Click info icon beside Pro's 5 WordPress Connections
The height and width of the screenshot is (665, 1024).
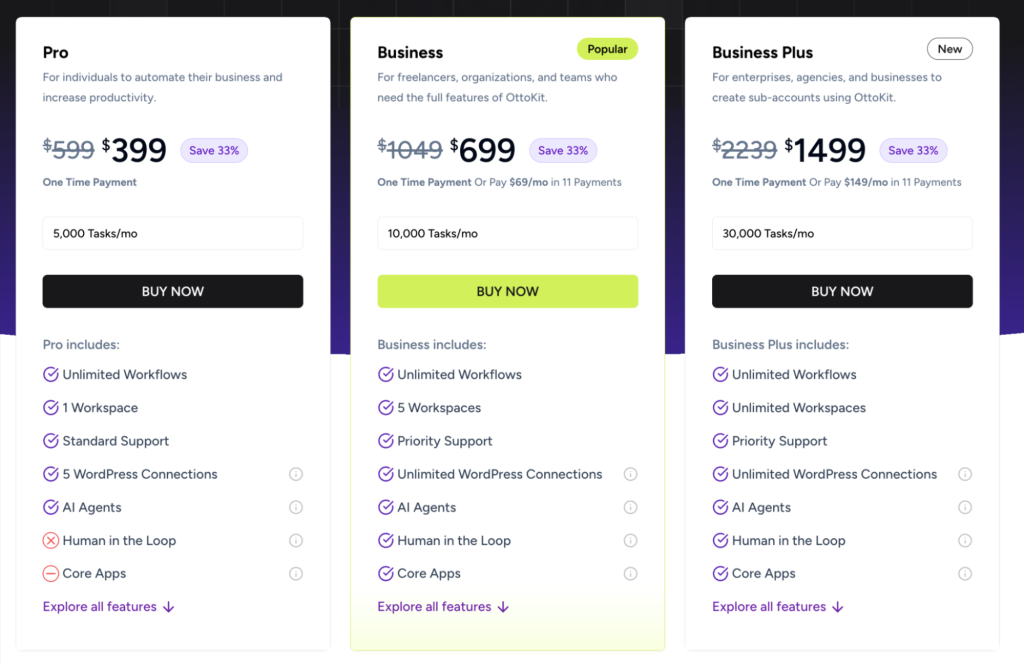pyautogui.click(x=296, y=474)
